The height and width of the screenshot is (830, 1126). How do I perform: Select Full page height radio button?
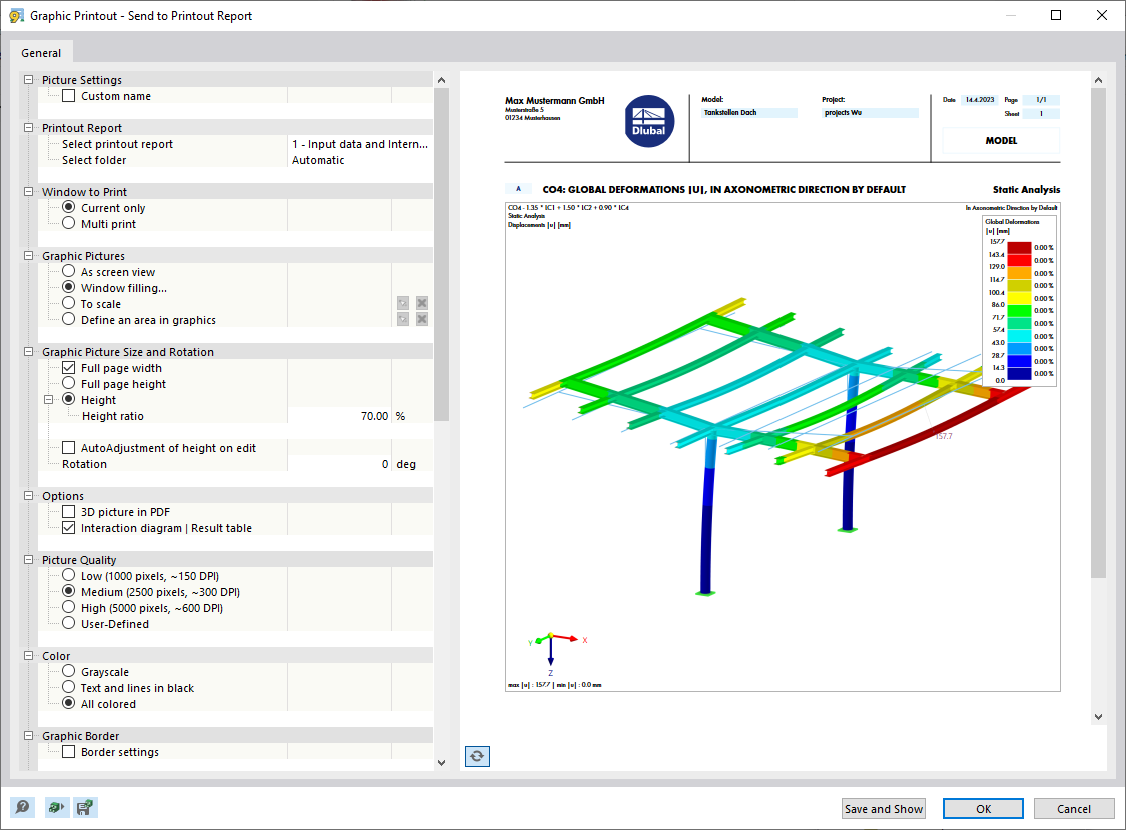point(68,383)
